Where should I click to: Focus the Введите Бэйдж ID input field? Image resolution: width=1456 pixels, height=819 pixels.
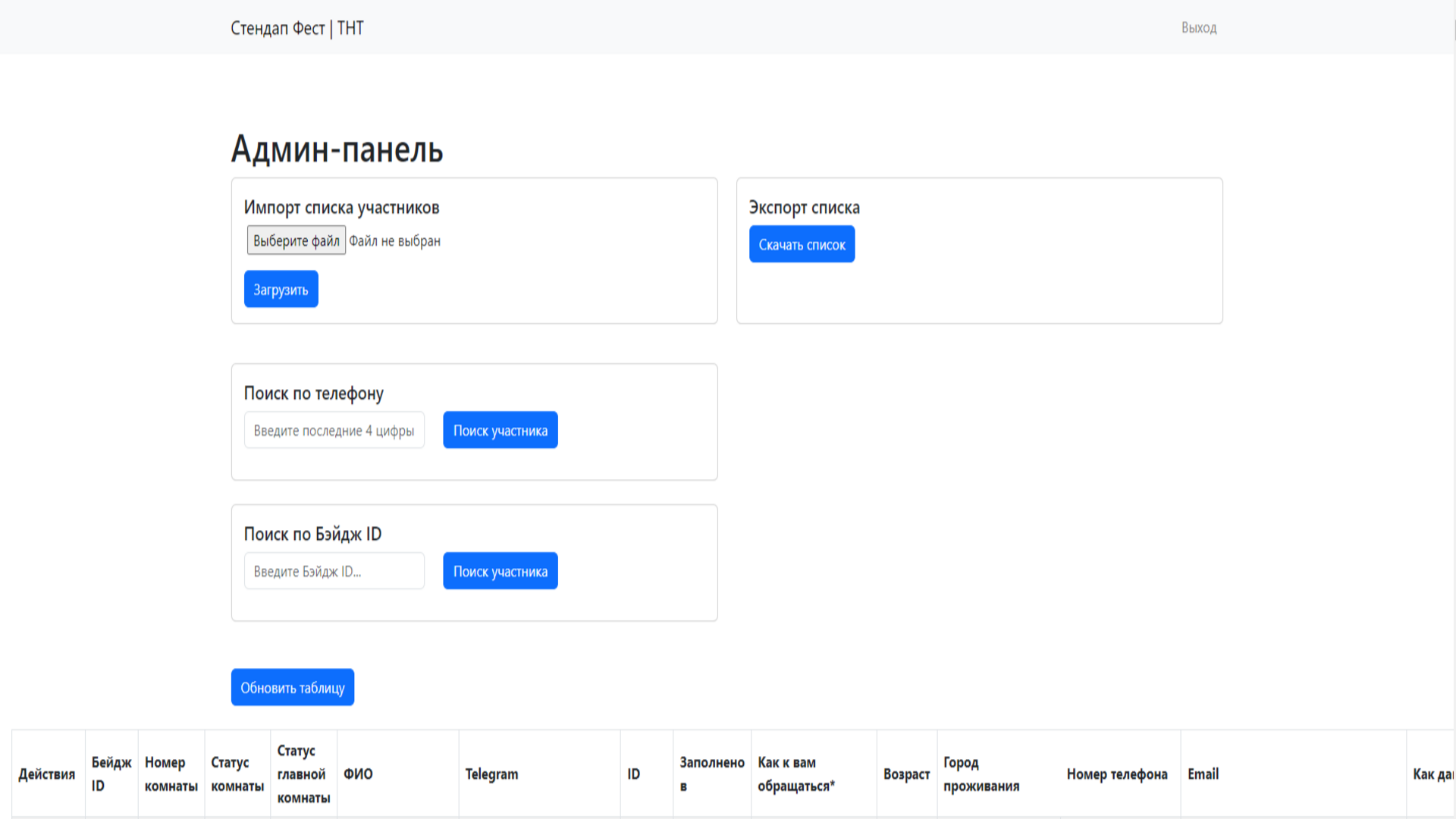pos(334,572)
